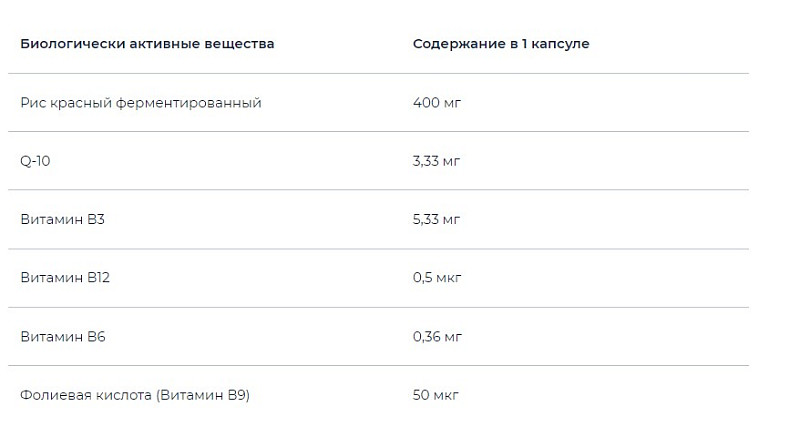Click the words 'Фолиевая кислота'

tap(86, 395)
